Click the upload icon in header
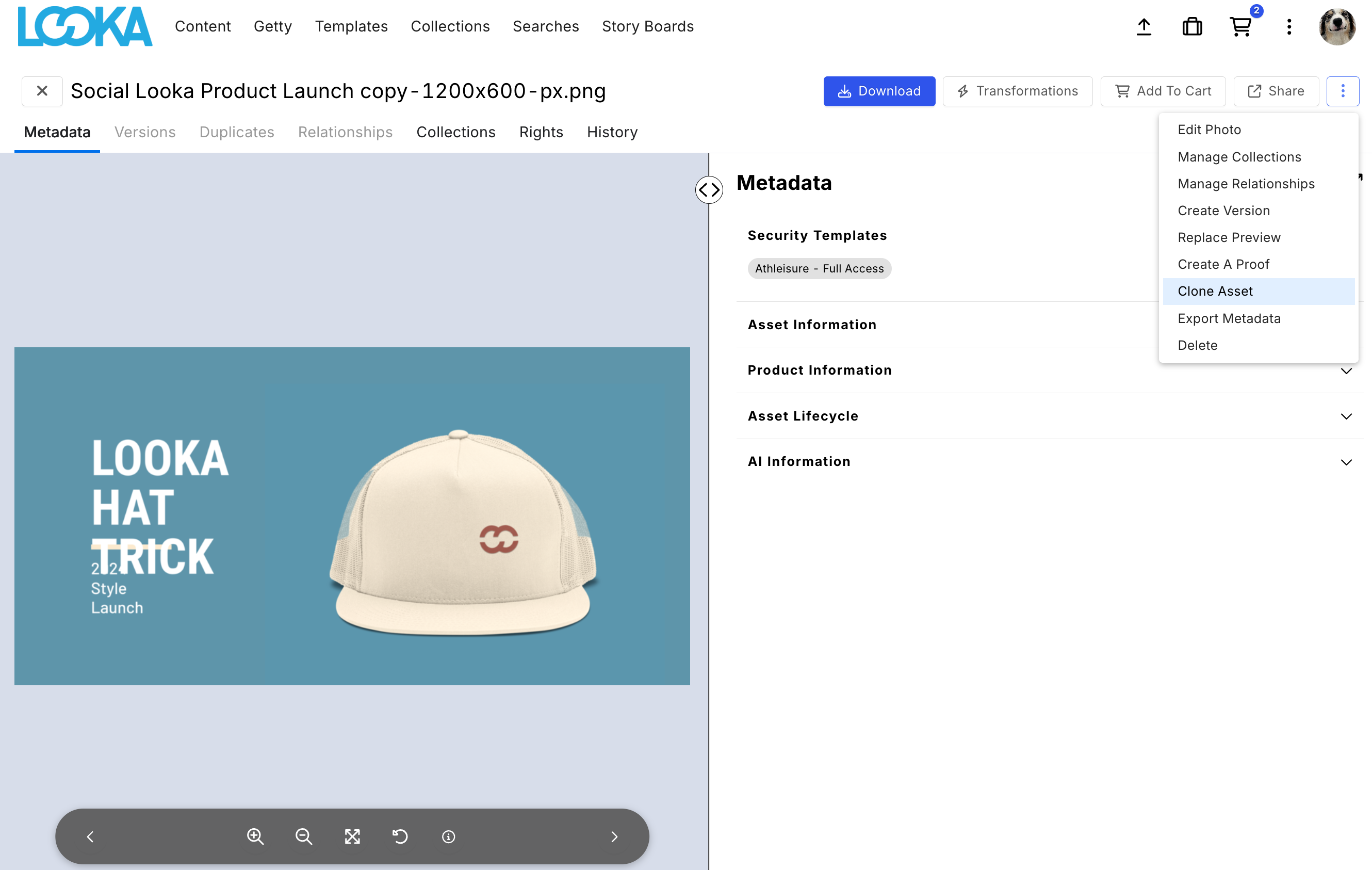Screen dimensions: 1372x870 point(1144,27)
